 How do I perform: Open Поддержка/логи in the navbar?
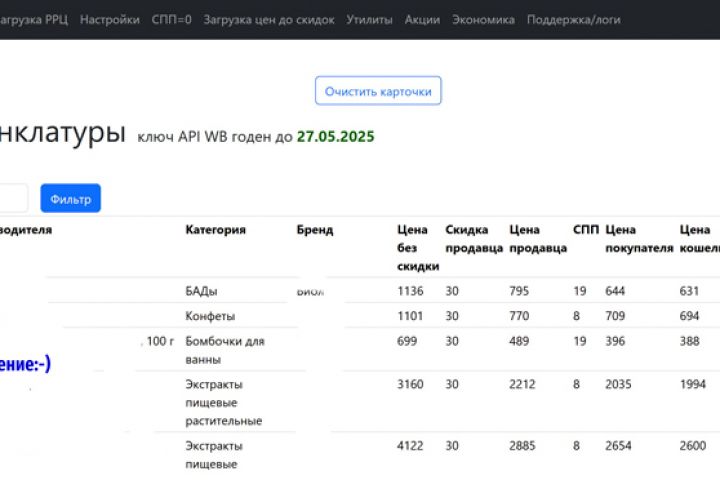tap(567, 19)
